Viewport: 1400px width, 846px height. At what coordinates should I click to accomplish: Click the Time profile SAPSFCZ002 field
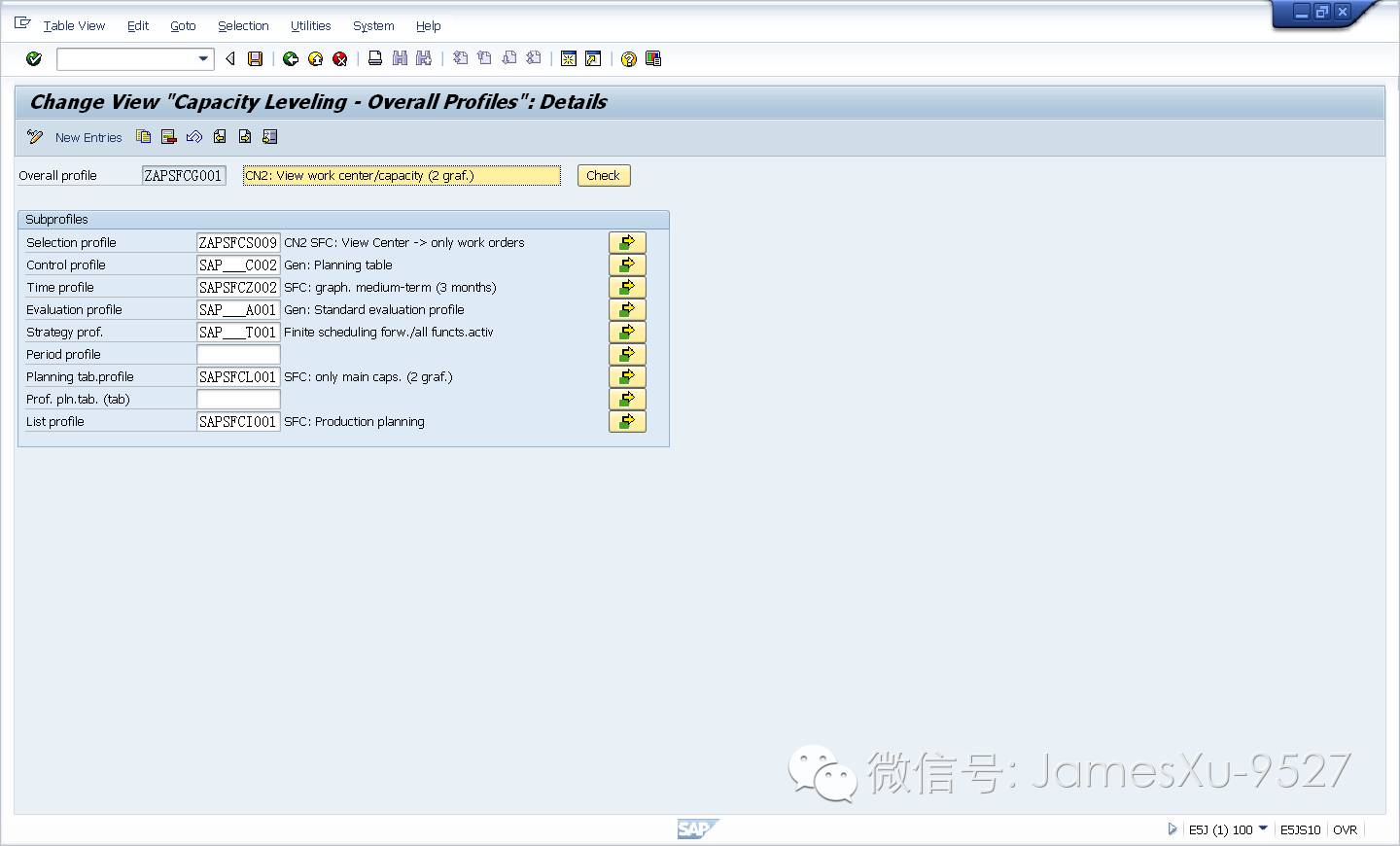click(x=238, y=288)
